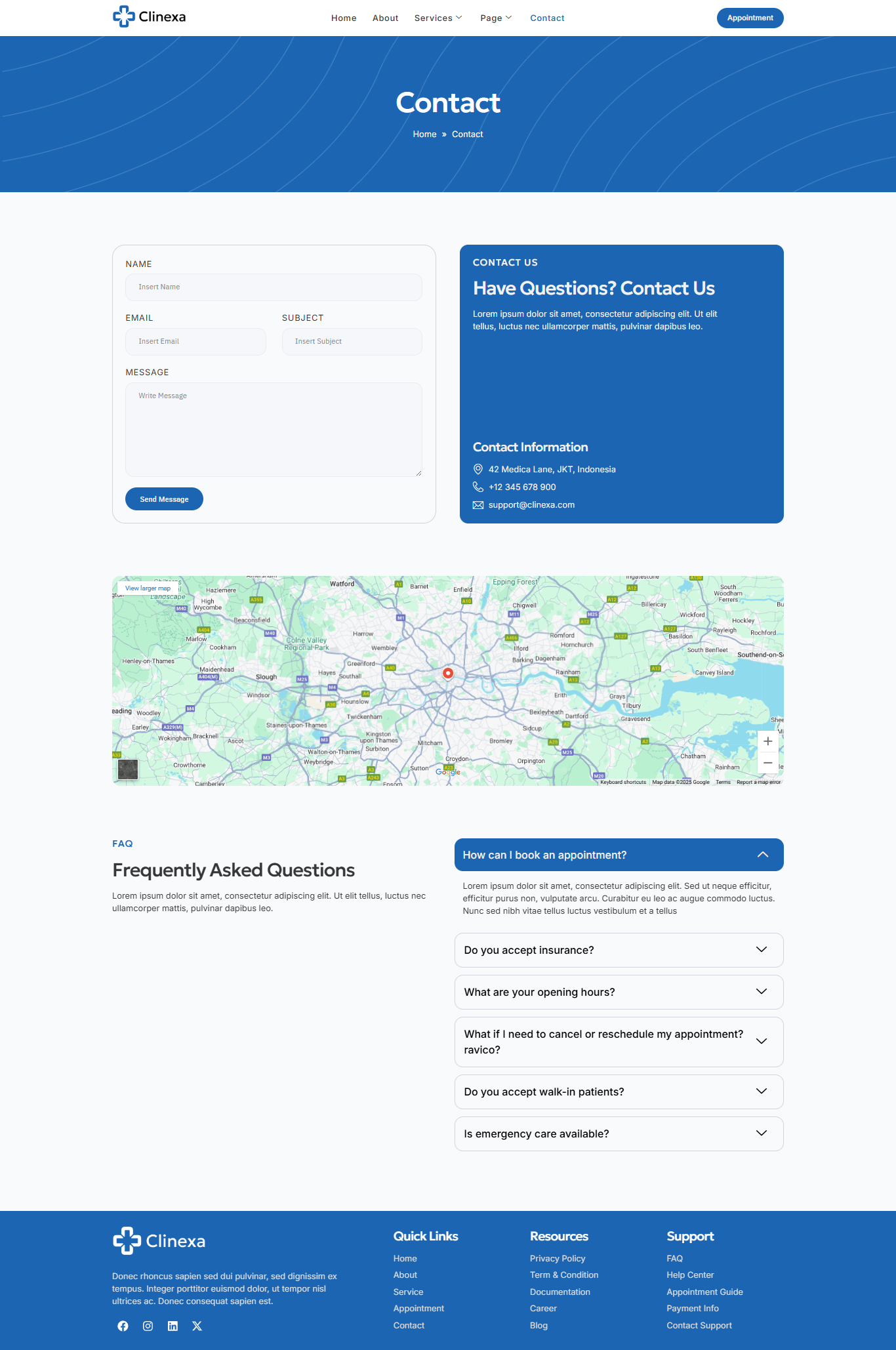
Task: Open Term & Condition in footer
Action: tap(564, 1275)
